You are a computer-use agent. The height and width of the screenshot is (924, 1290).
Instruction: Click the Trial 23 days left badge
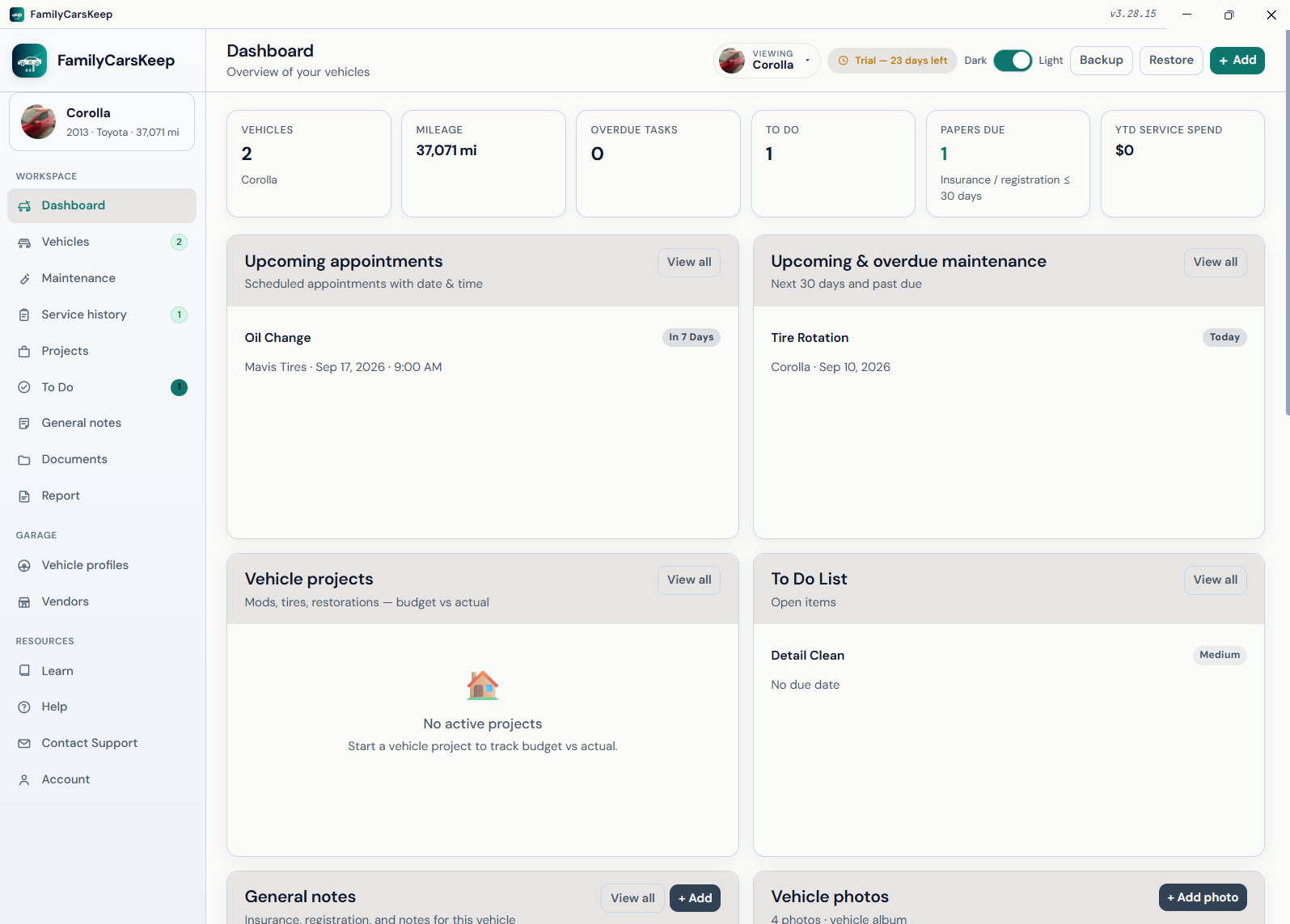pyautogui.click(x=893, y=61)
